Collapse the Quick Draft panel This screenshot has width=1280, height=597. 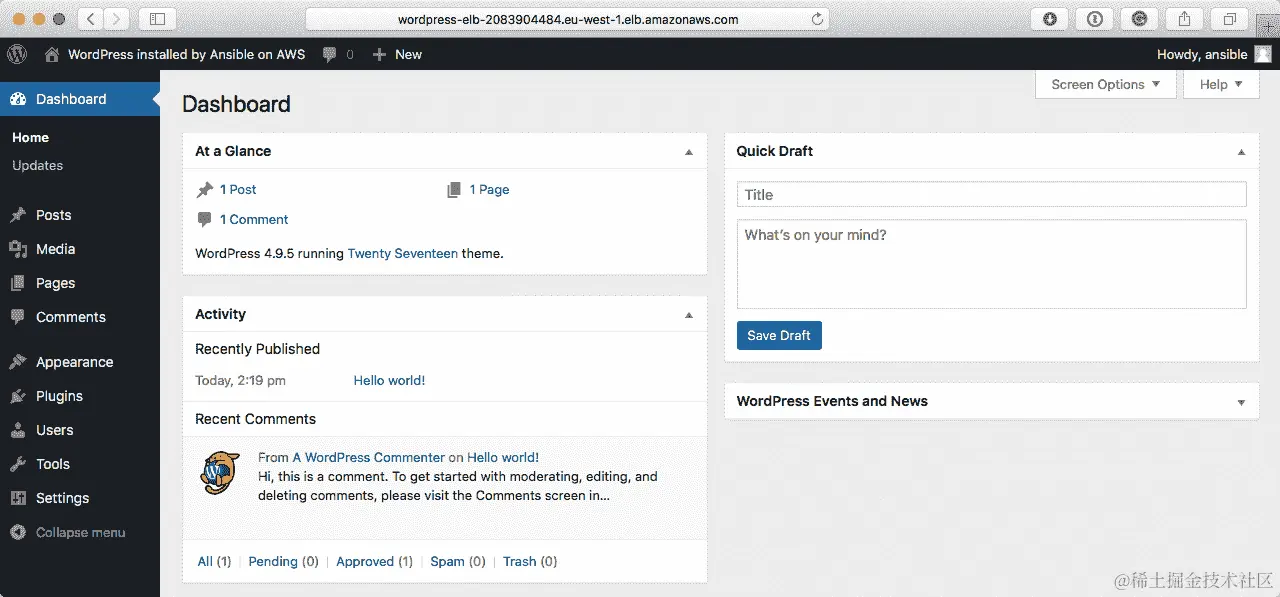pyautogui.click(x=1241, y=152)
